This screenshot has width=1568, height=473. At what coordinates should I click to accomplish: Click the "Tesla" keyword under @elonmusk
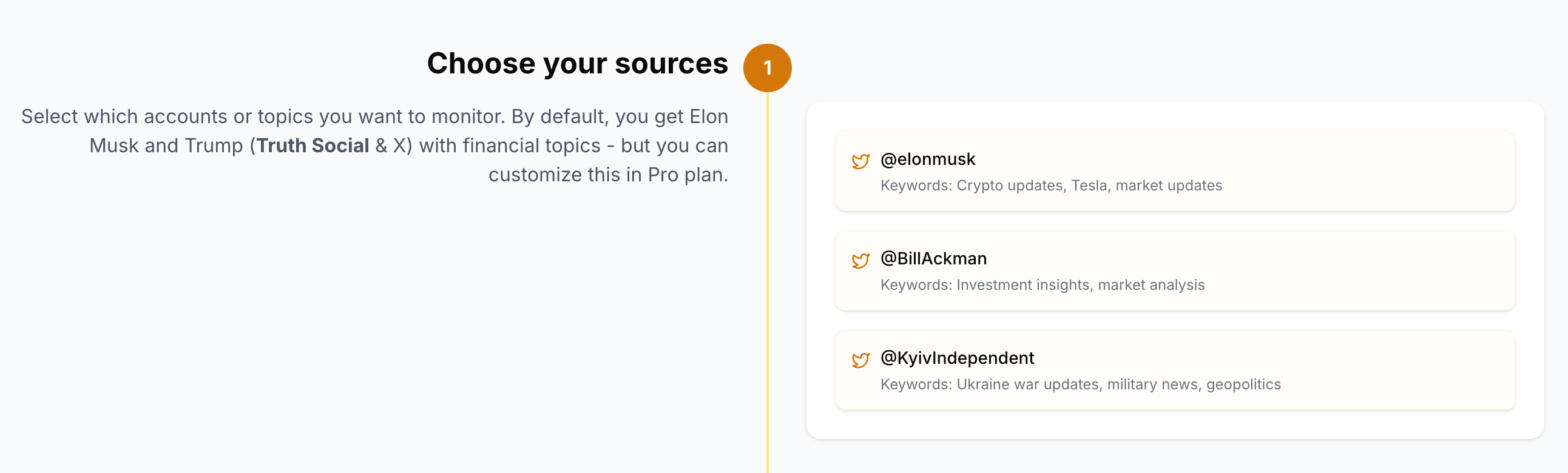(1089, 186)
